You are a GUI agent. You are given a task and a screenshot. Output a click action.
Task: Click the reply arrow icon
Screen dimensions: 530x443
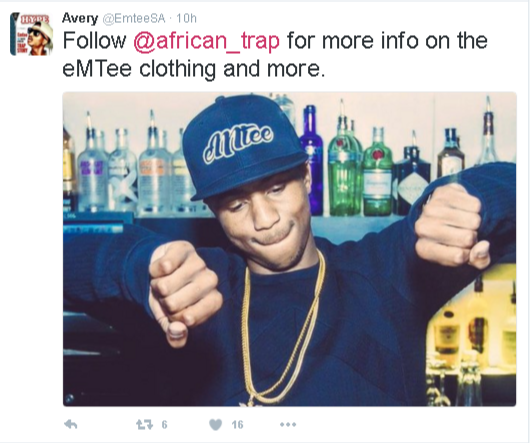[71, 424]
